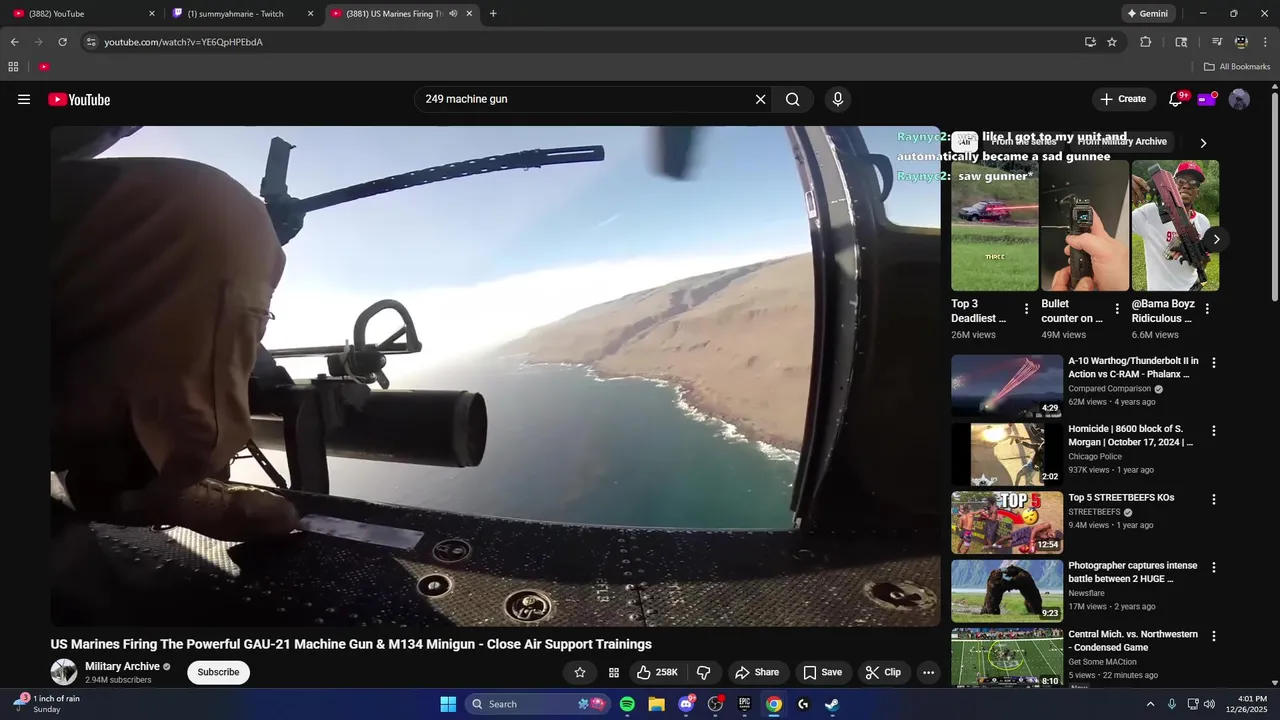
Task: Open Chrome three-dot menu
Action: coord(1263,42)
